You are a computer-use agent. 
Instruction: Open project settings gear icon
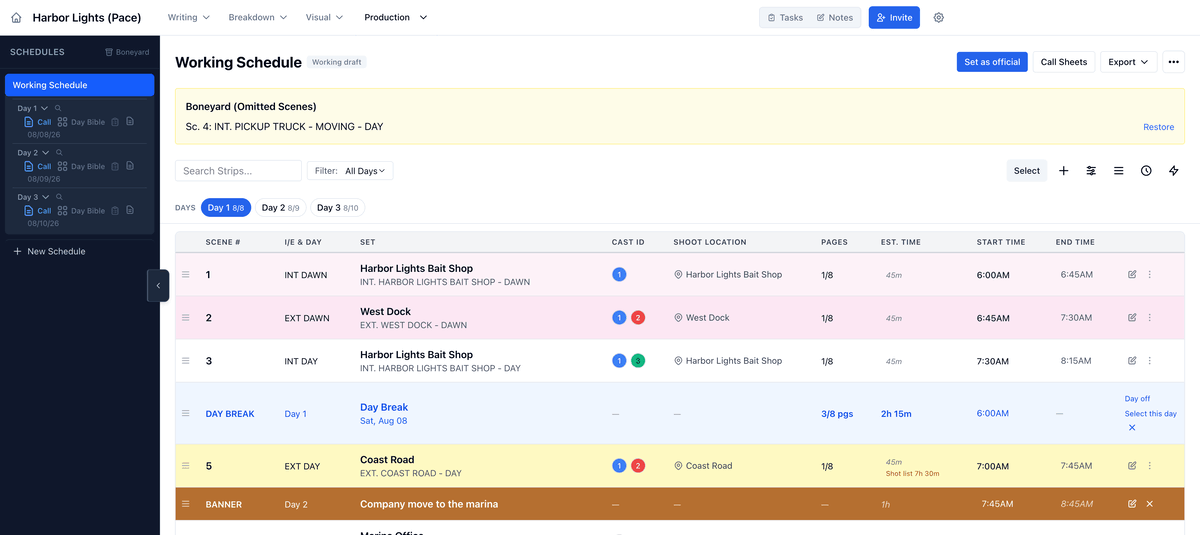pos(938,18)
